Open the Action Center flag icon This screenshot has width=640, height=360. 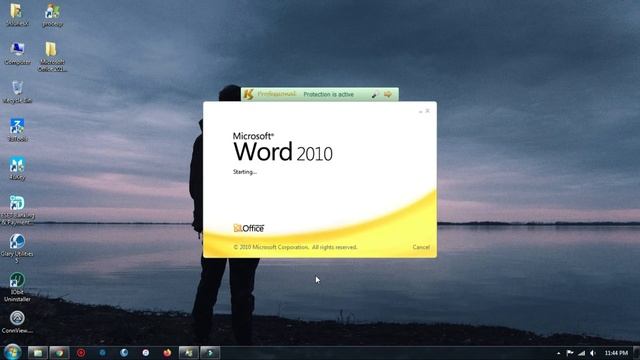pyautogui.click(x=570, y=353)
